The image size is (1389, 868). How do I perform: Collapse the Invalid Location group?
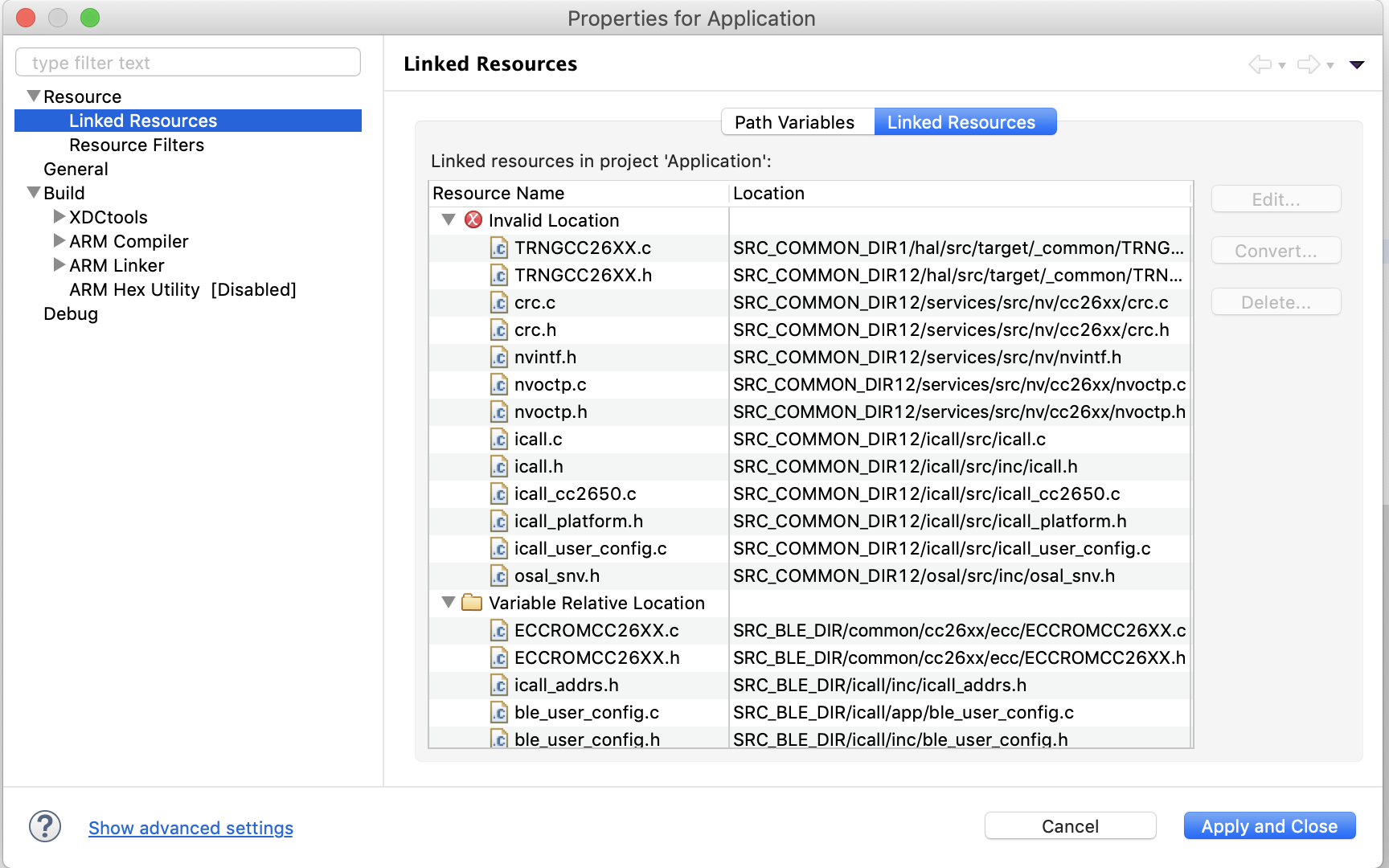coord(449,219)
